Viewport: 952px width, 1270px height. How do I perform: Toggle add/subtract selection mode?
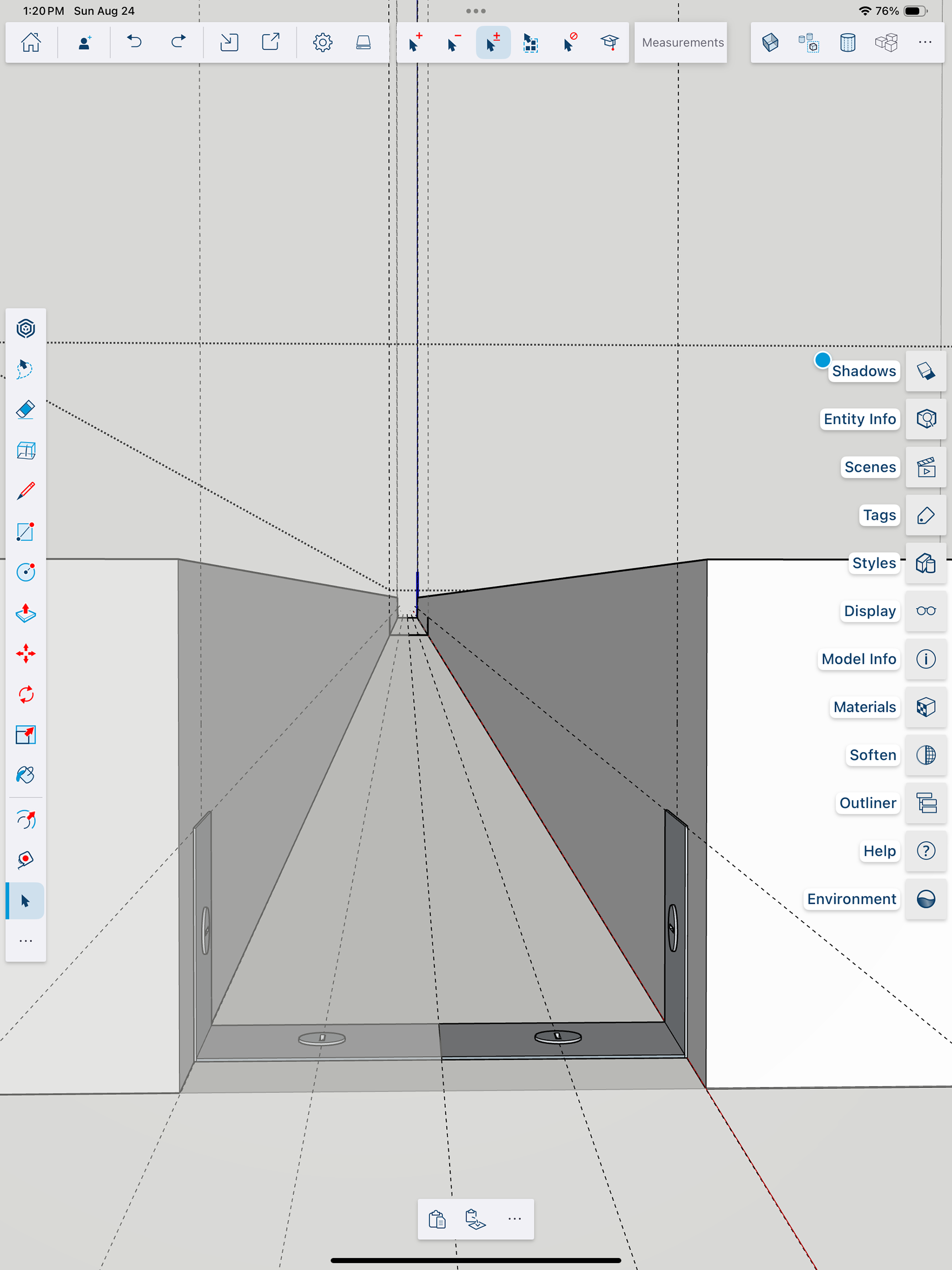493,42
